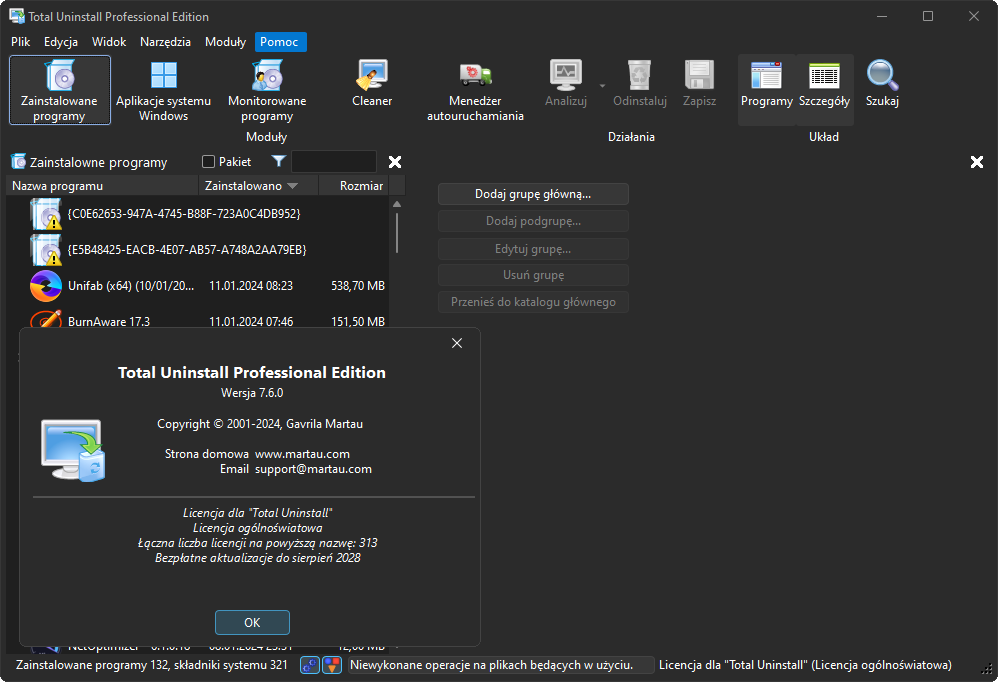
Task: Confirm About dialog with OK
Action: (252, 622)
